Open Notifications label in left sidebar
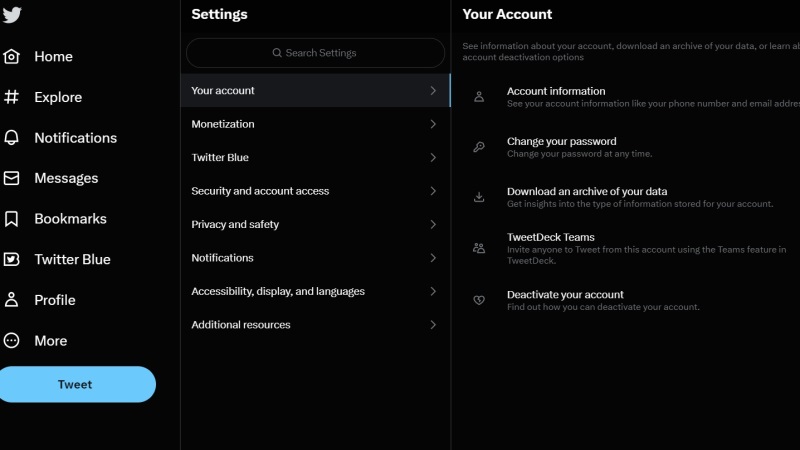800x450 pixels. click(76, 138)
